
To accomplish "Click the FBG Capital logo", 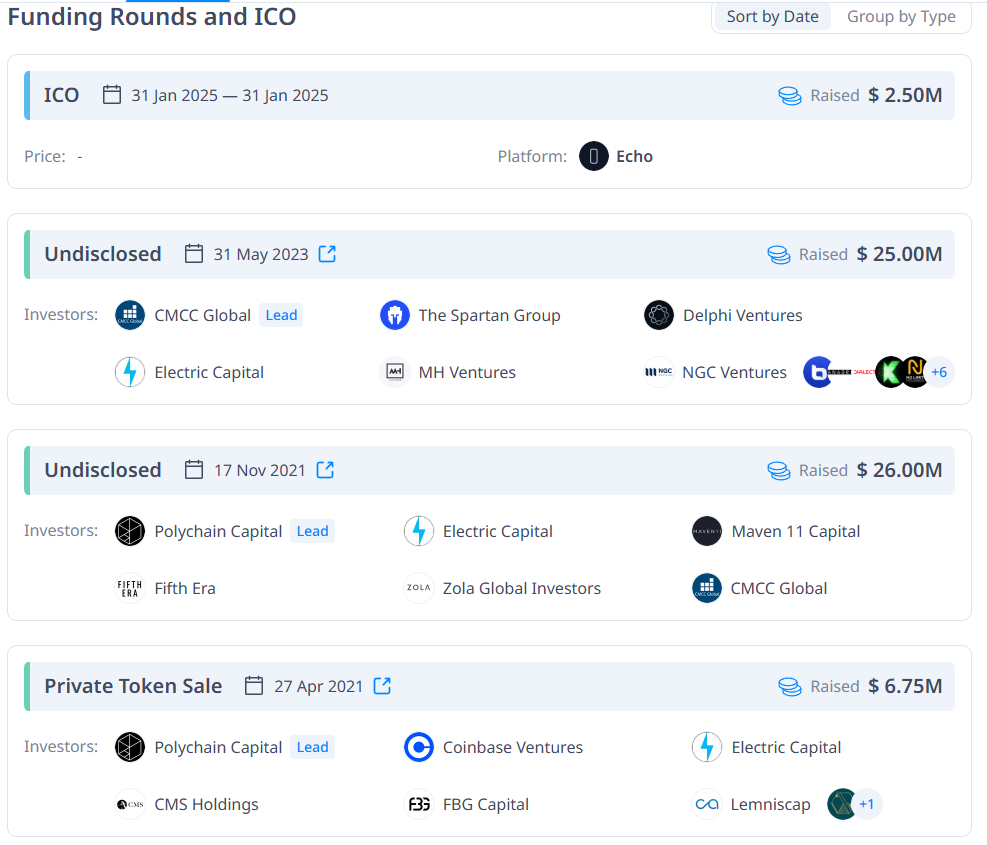I will tap(419, 804).
